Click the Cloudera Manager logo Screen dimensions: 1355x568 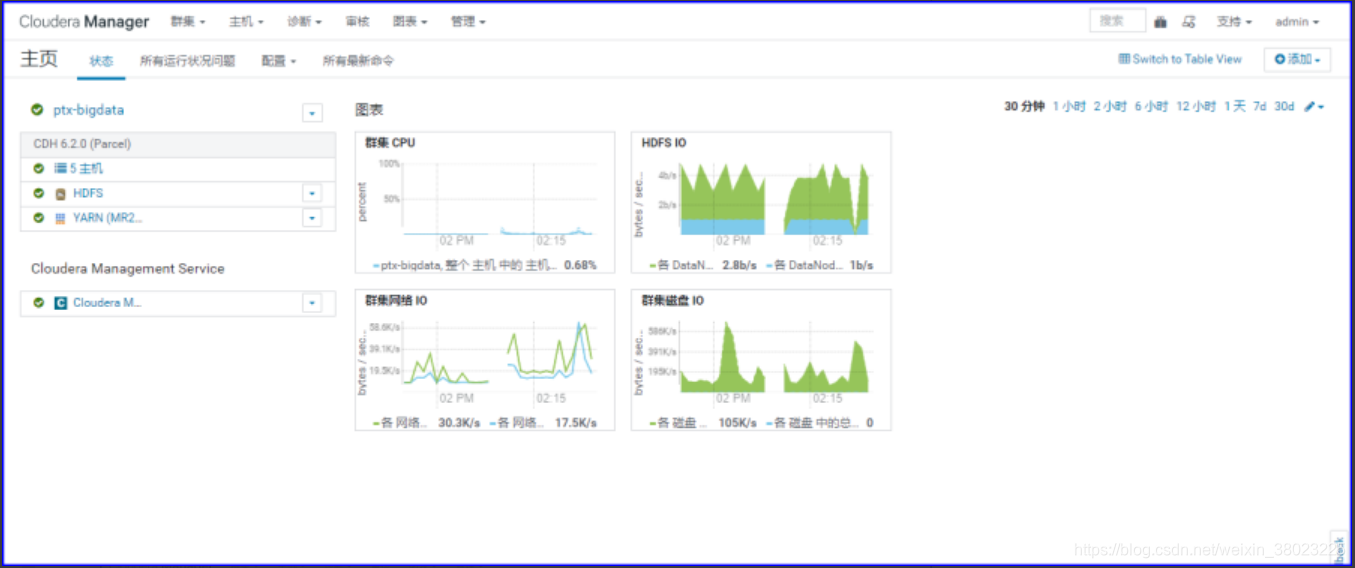[x=84, y=21]
